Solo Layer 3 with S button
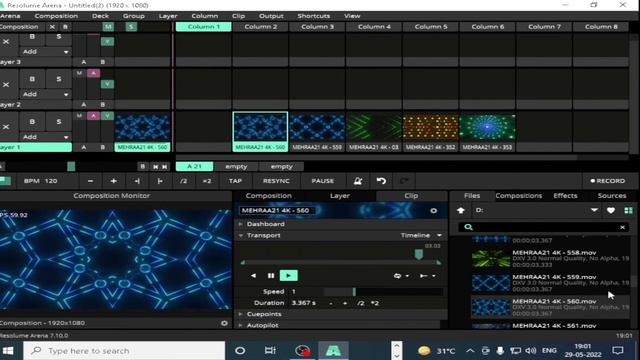 tap(58, 38)
